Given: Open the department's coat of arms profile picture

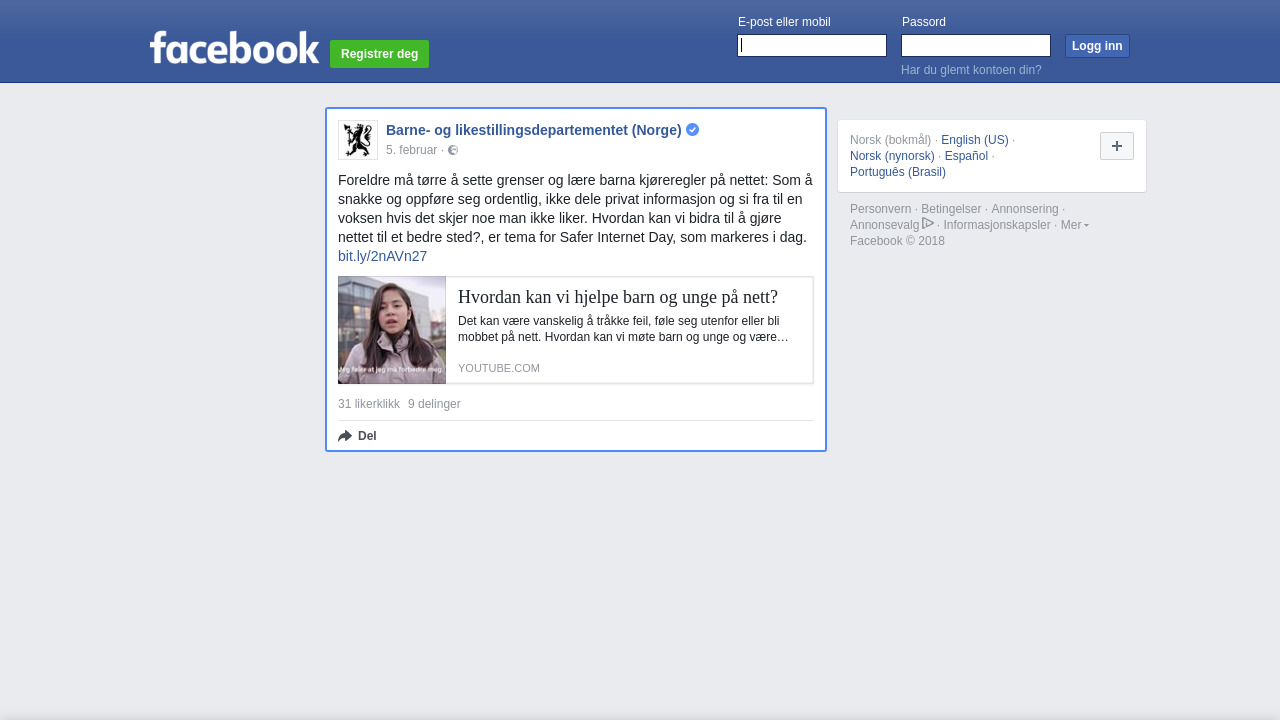Looking at the screenshot, I should 358,140.
